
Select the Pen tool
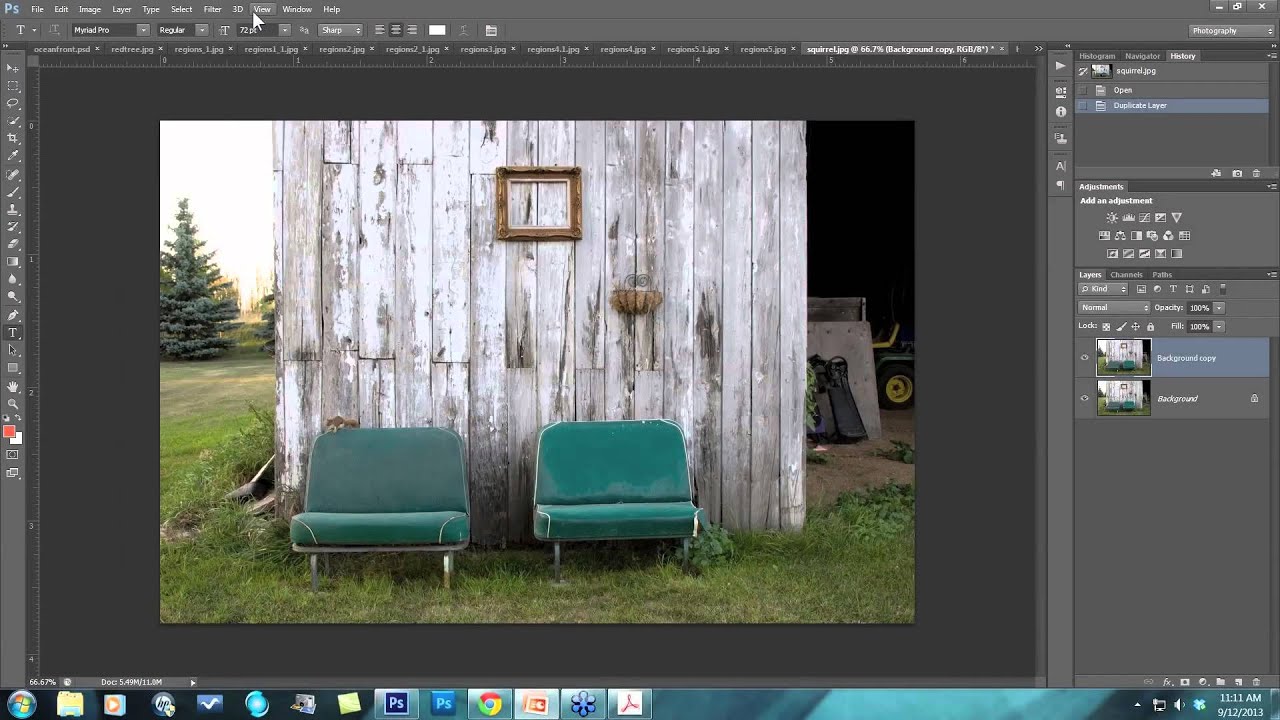click(13, 315)
